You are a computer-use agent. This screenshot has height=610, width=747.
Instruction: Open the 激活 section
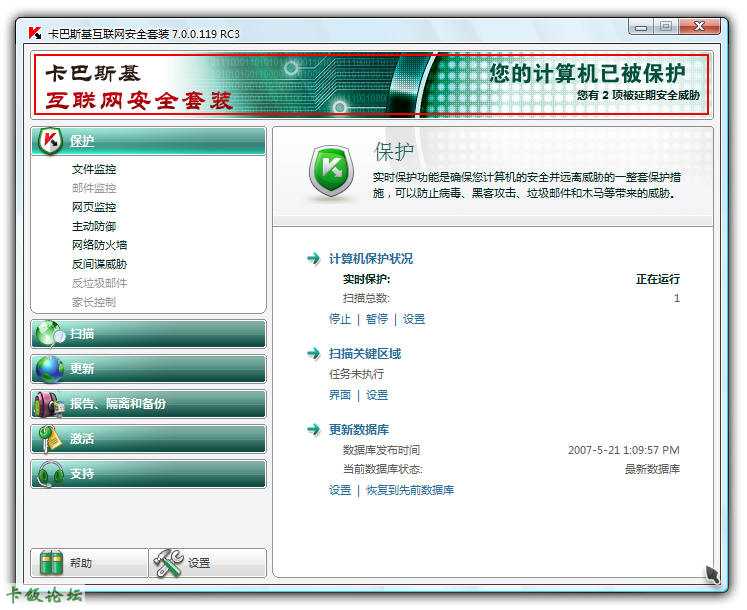[x=148, y=438]
